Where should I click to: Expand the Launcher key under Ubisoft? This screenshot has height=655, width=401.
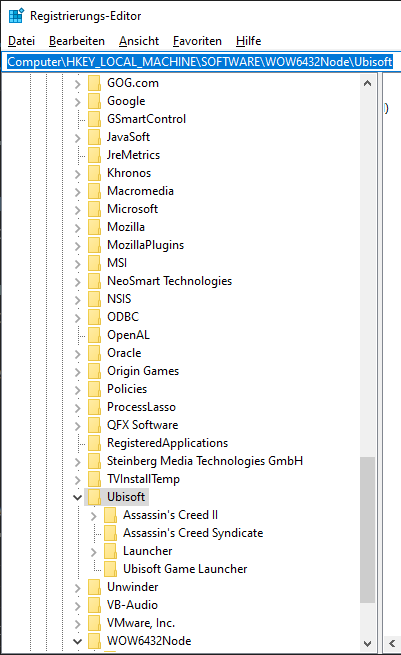[94, 552]
